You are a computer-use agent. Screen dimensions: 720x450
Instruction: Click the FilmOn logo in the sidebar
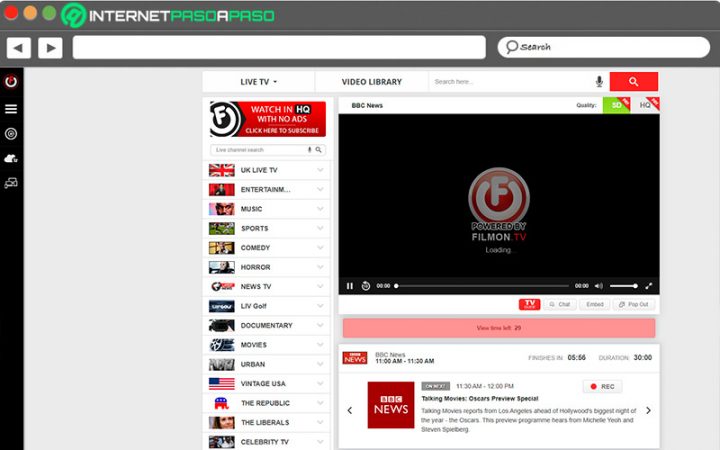coord(11,82)
